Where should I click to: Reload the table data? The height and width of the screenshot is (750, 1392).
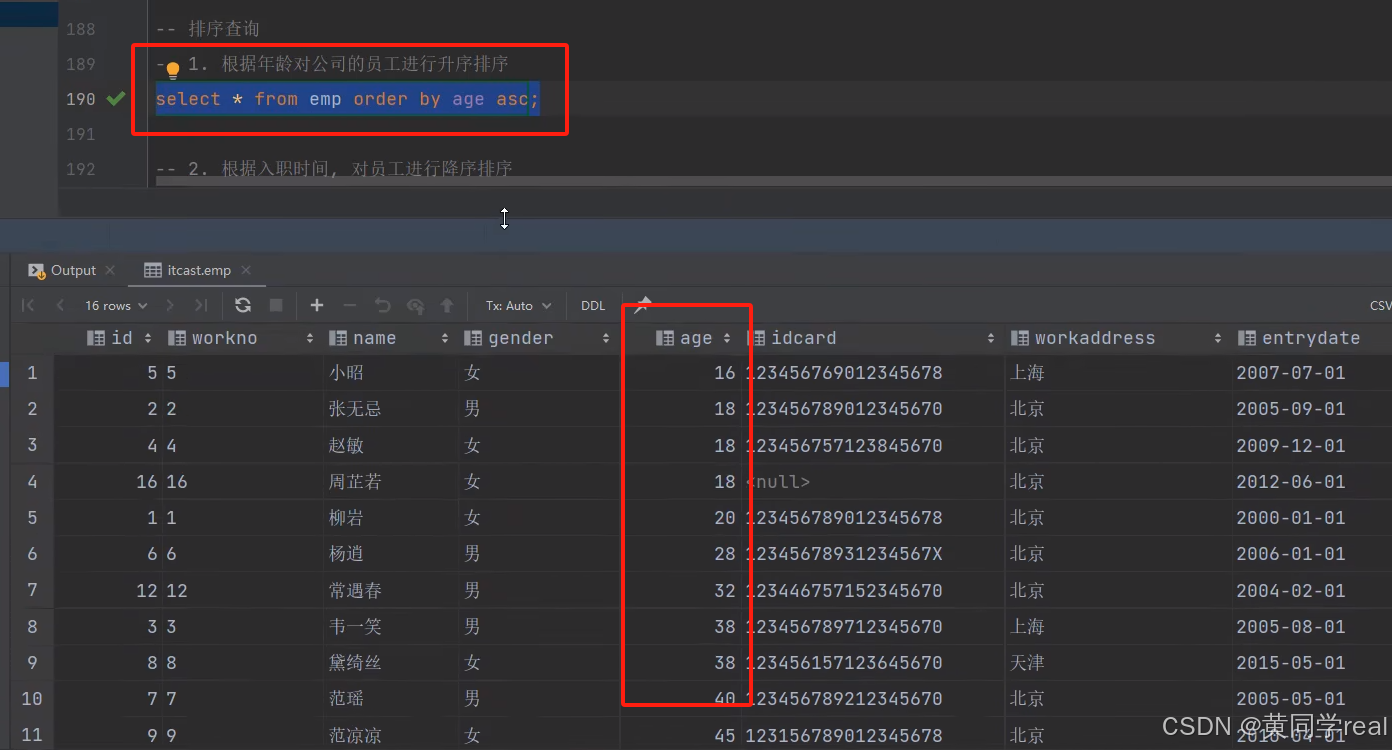[243, 305]
